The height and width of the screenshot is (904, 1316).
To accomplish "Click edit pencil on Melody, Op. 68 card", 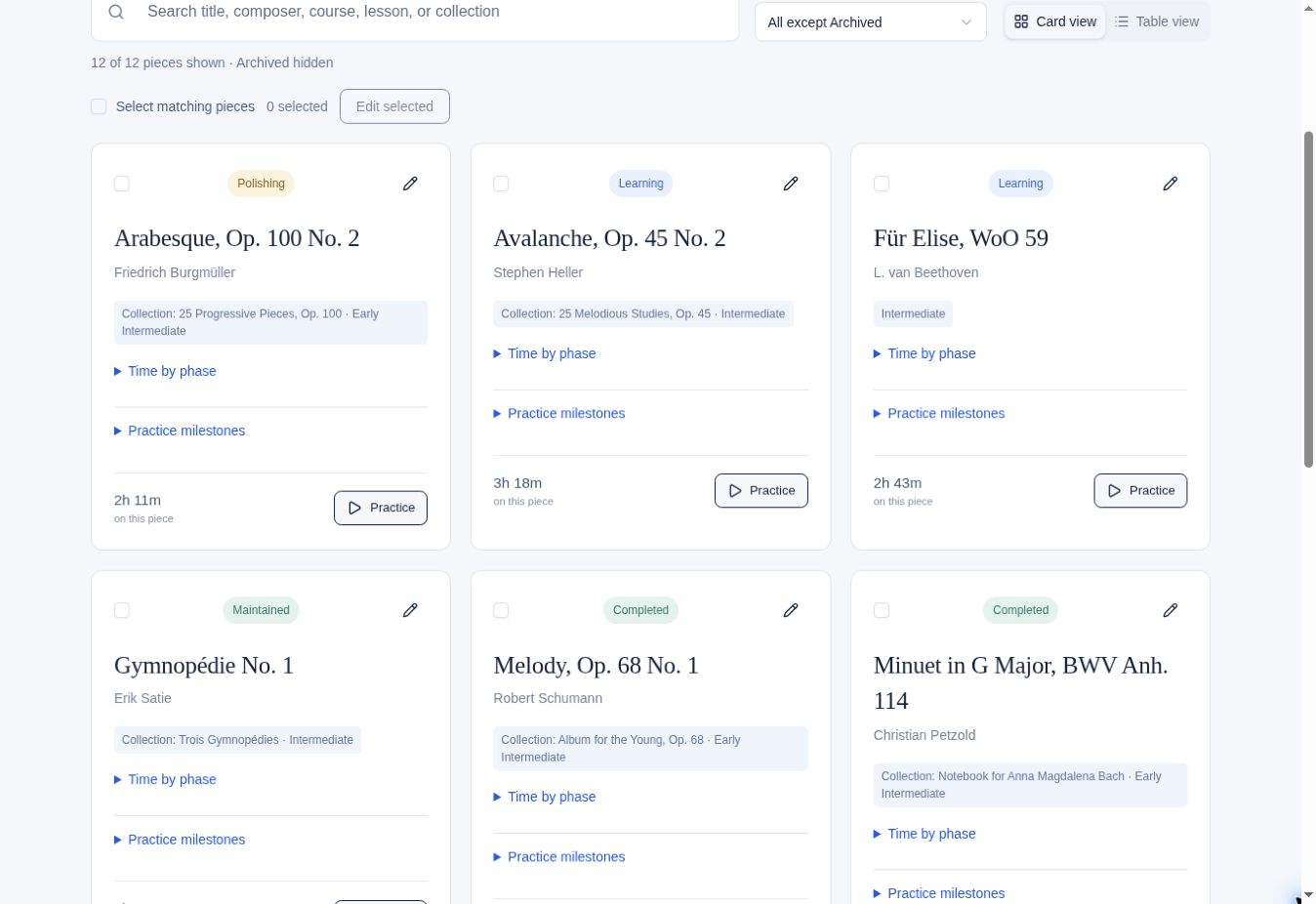I will point(791,610).
